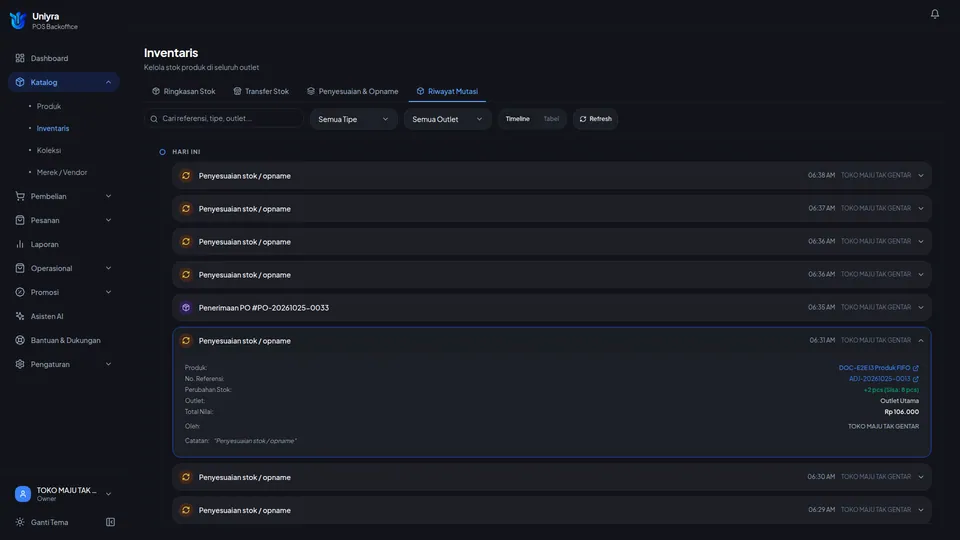Expand the 06:38 AM Penyesuaian stok entry
Screen dimensions: 960x540
point(552,175)
